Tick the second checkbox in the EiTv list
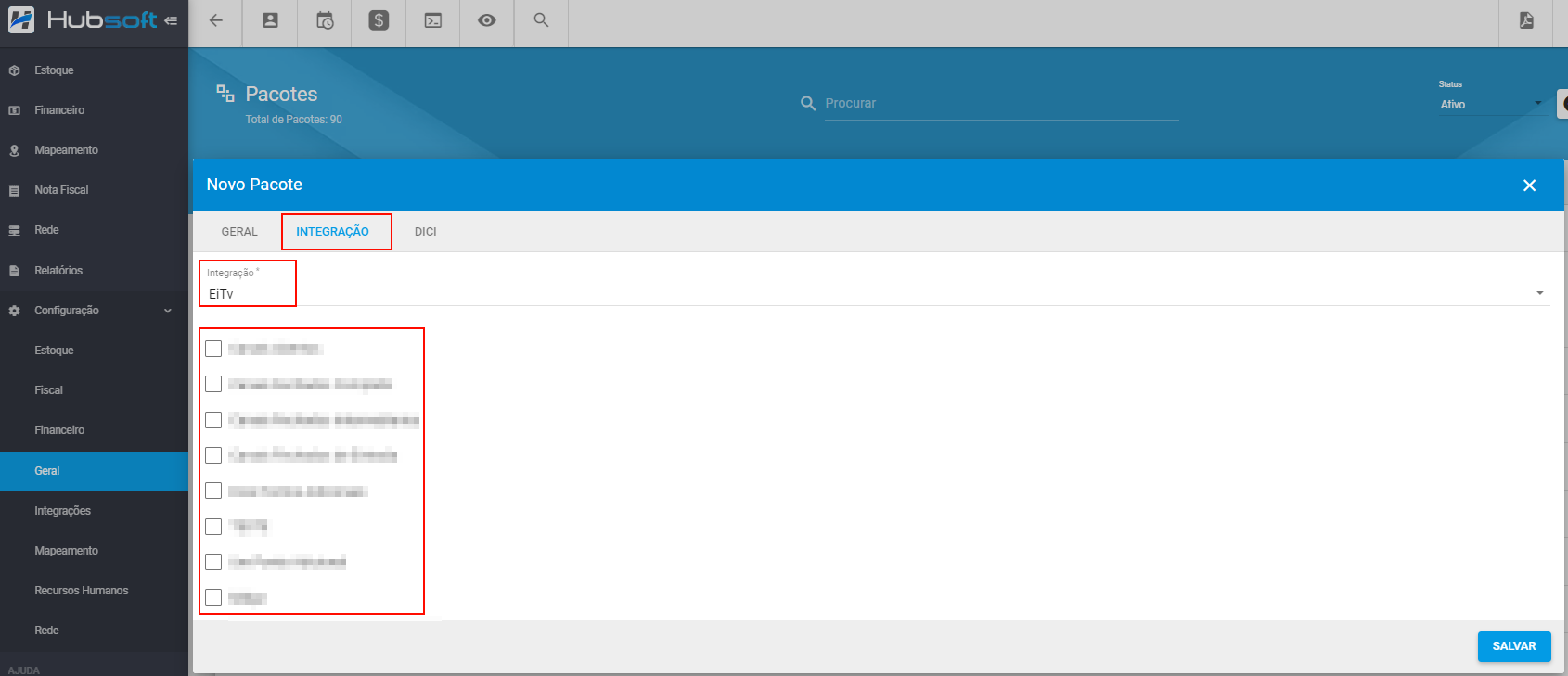Screen dimensions: 1568x676 coord(213,384)
